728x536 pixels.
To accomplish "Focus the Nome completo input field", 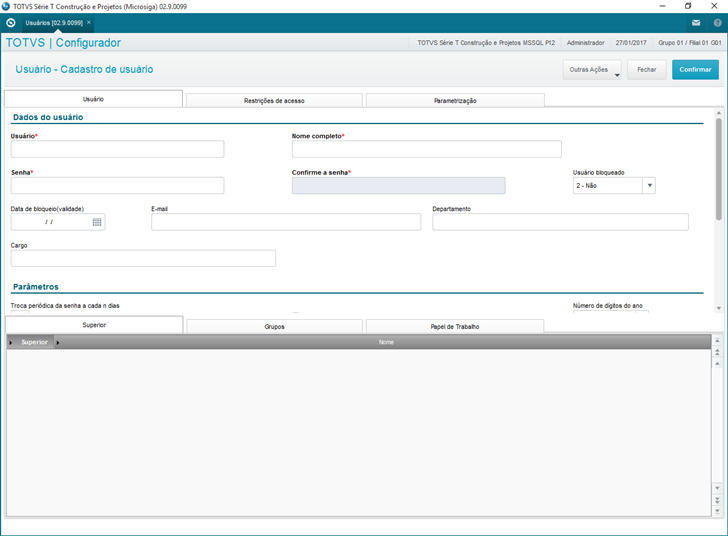I will [x=426, y=149].
